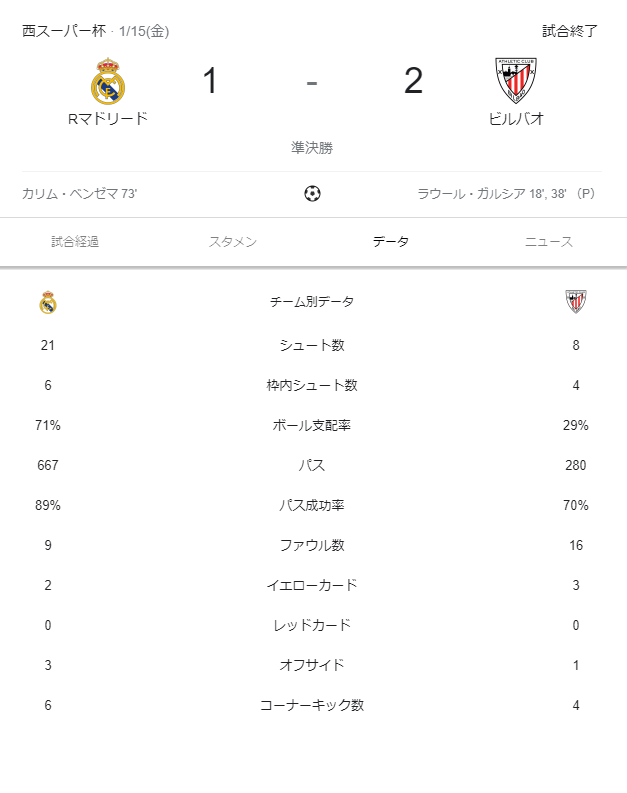The height and width of the screenshot is (793, 627).
Task: Click the 西スーパー杯 competition label
Action: click(63, 31)
